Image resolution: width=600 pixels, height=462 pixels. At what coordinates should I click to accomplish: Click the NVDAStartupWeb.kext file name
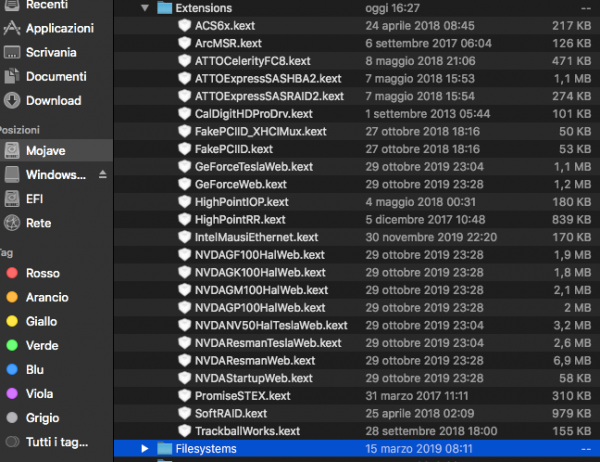[x=254, y=378]
